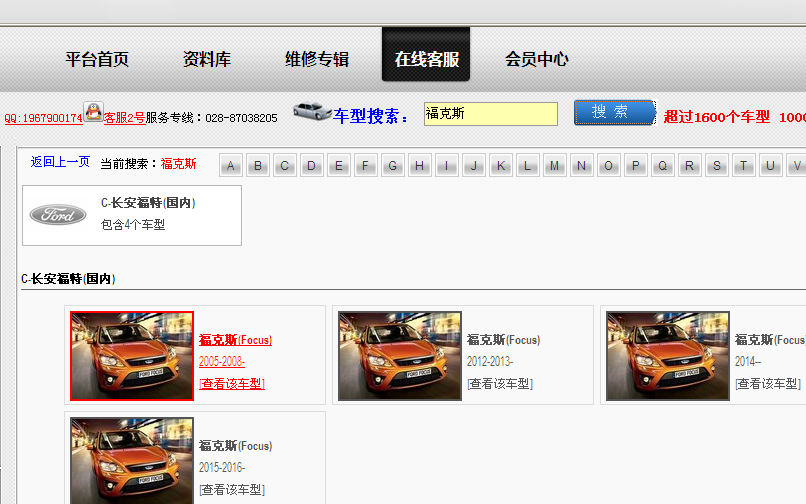
Task: Filter by letter K
Action: (501, 166)
